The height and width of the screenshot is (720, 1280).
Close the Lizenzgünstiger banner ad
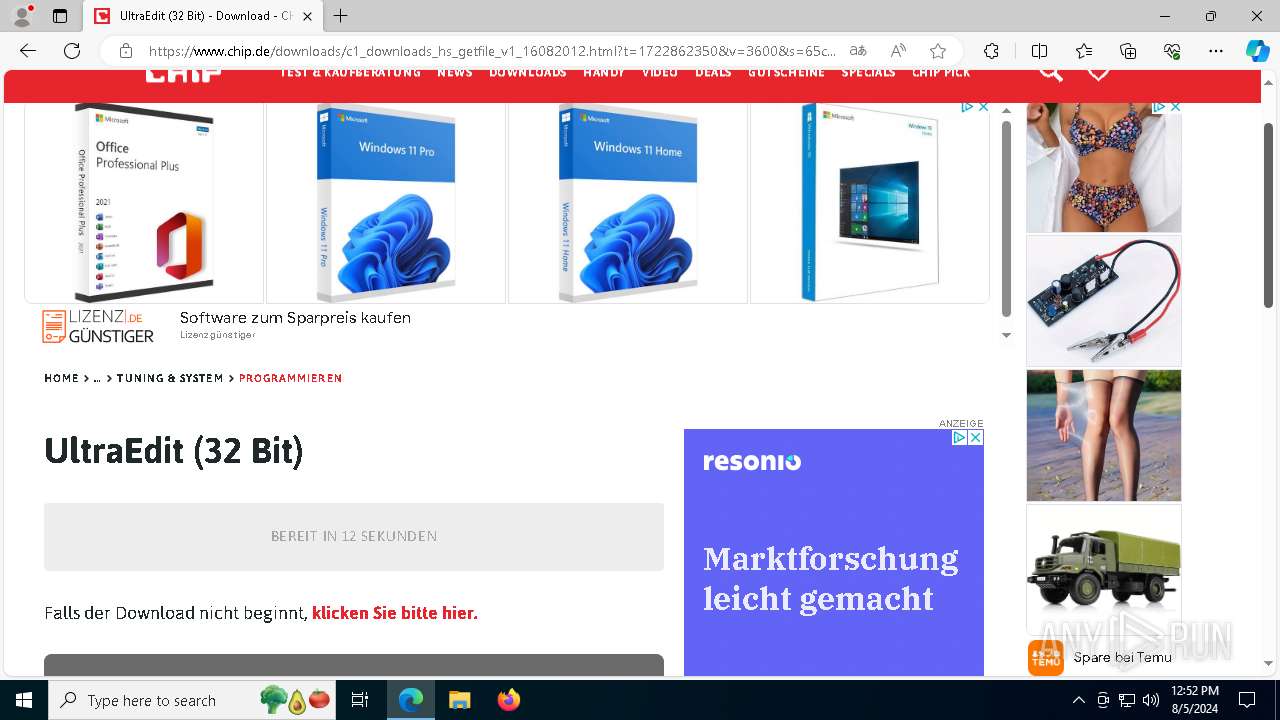(983, 107)
